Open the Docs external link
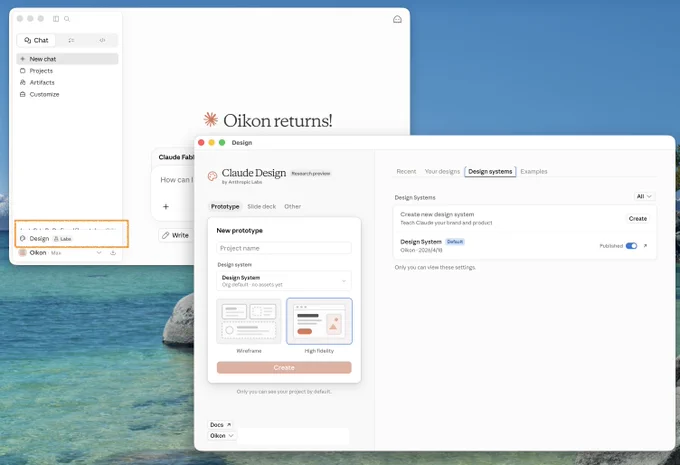The width and height of the screenshot is (680, 465). (221, 425)
